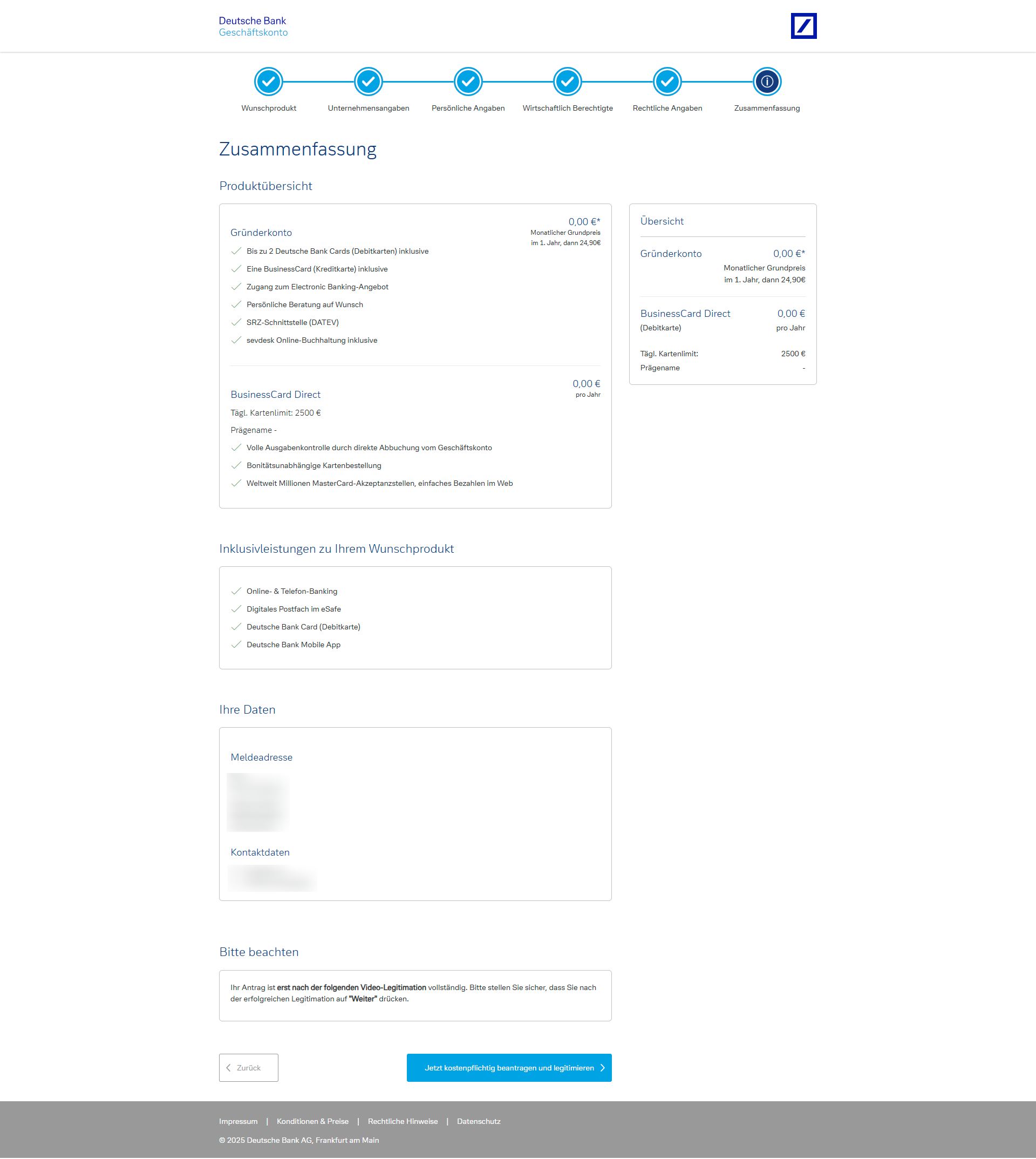The height and width of the screenshot is (1159, 1036).
Task: Click checkmark beside Digitales Postfach im eSafe
Action: tap(236, 609)
